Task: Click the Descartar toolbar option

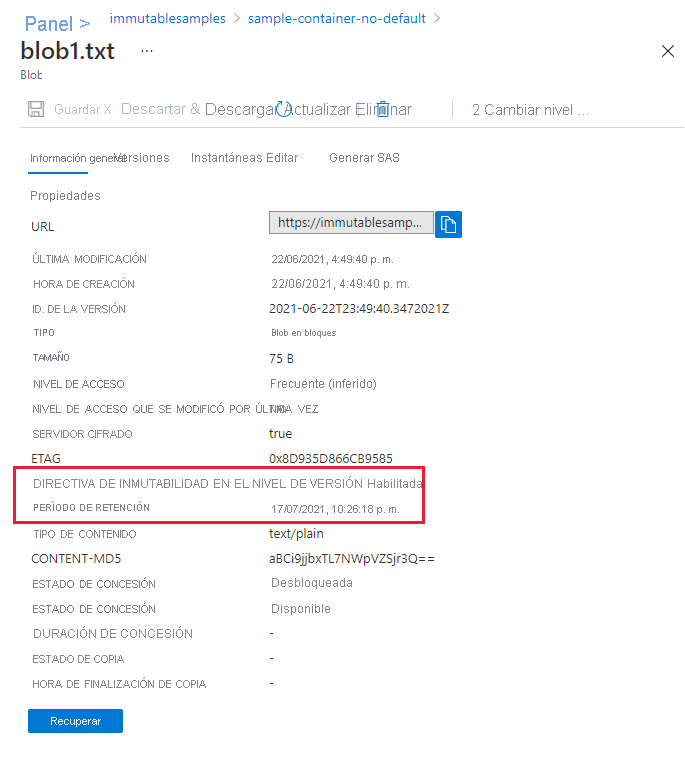Action: 153,109
